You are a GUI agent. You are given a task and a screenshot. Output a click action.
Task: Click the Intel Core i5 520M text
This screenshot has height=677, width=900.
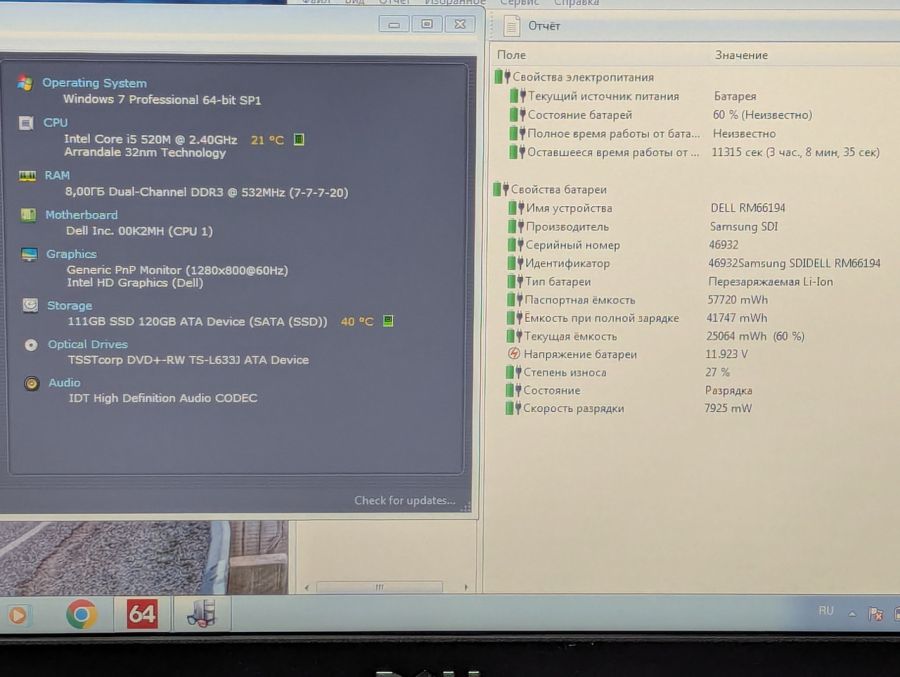pos(150,139)
